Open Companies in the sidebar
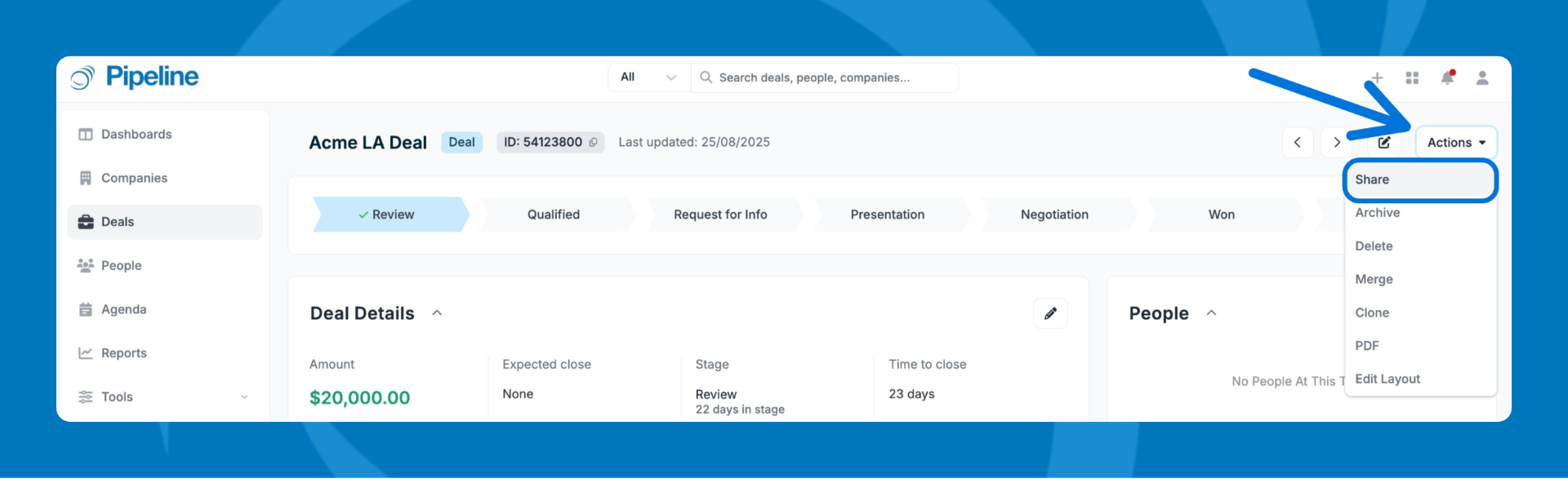Viewport: 1568px width, 479px height. [134, 179]
